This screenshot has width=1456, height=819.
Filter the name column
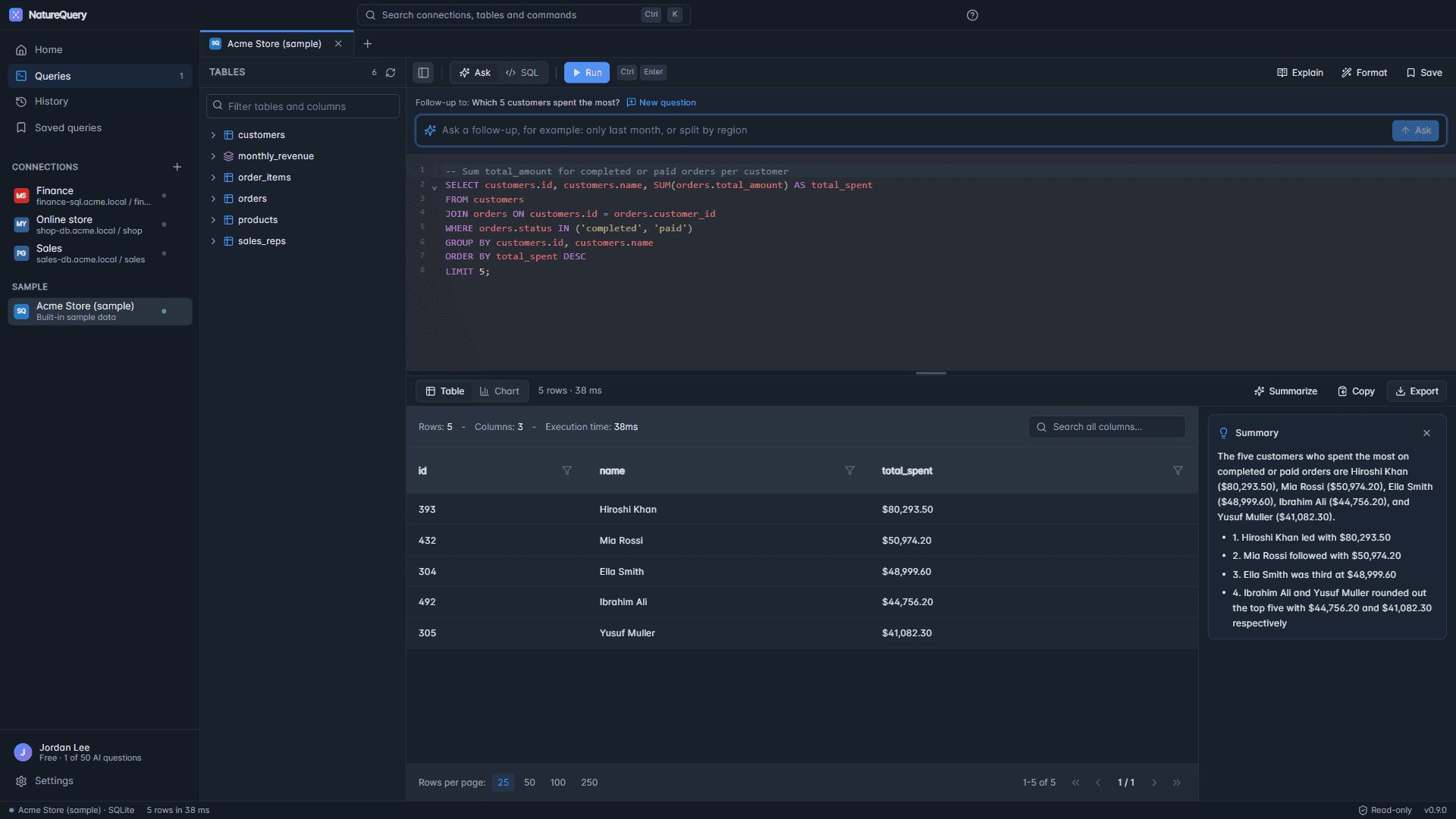[849, 471]
